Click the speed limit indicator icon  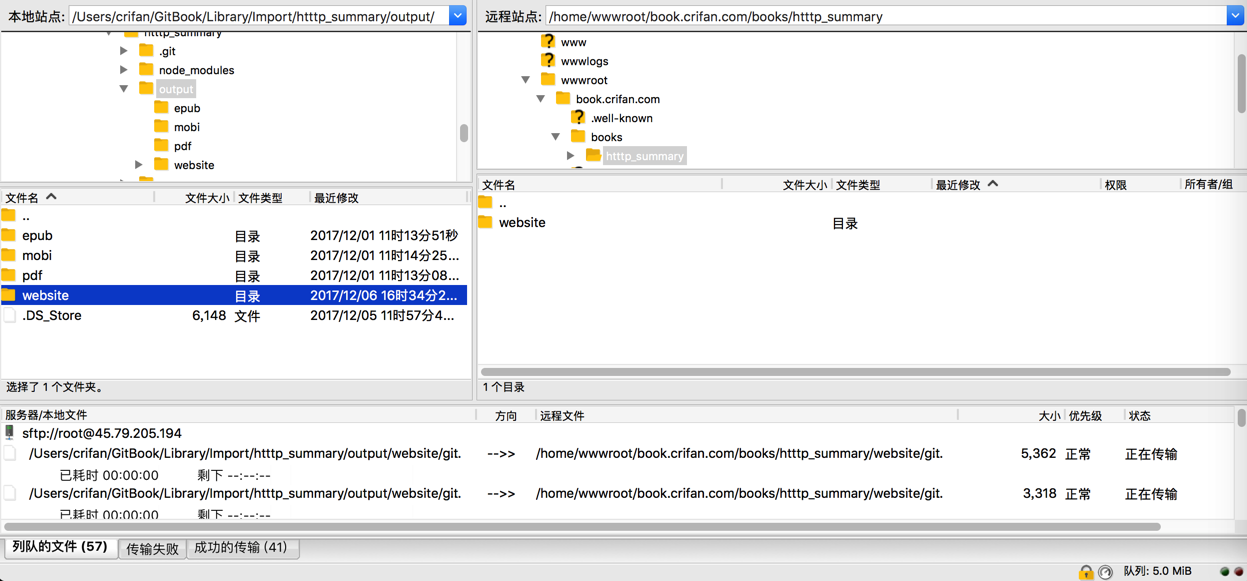click(x=1105, y=572)
